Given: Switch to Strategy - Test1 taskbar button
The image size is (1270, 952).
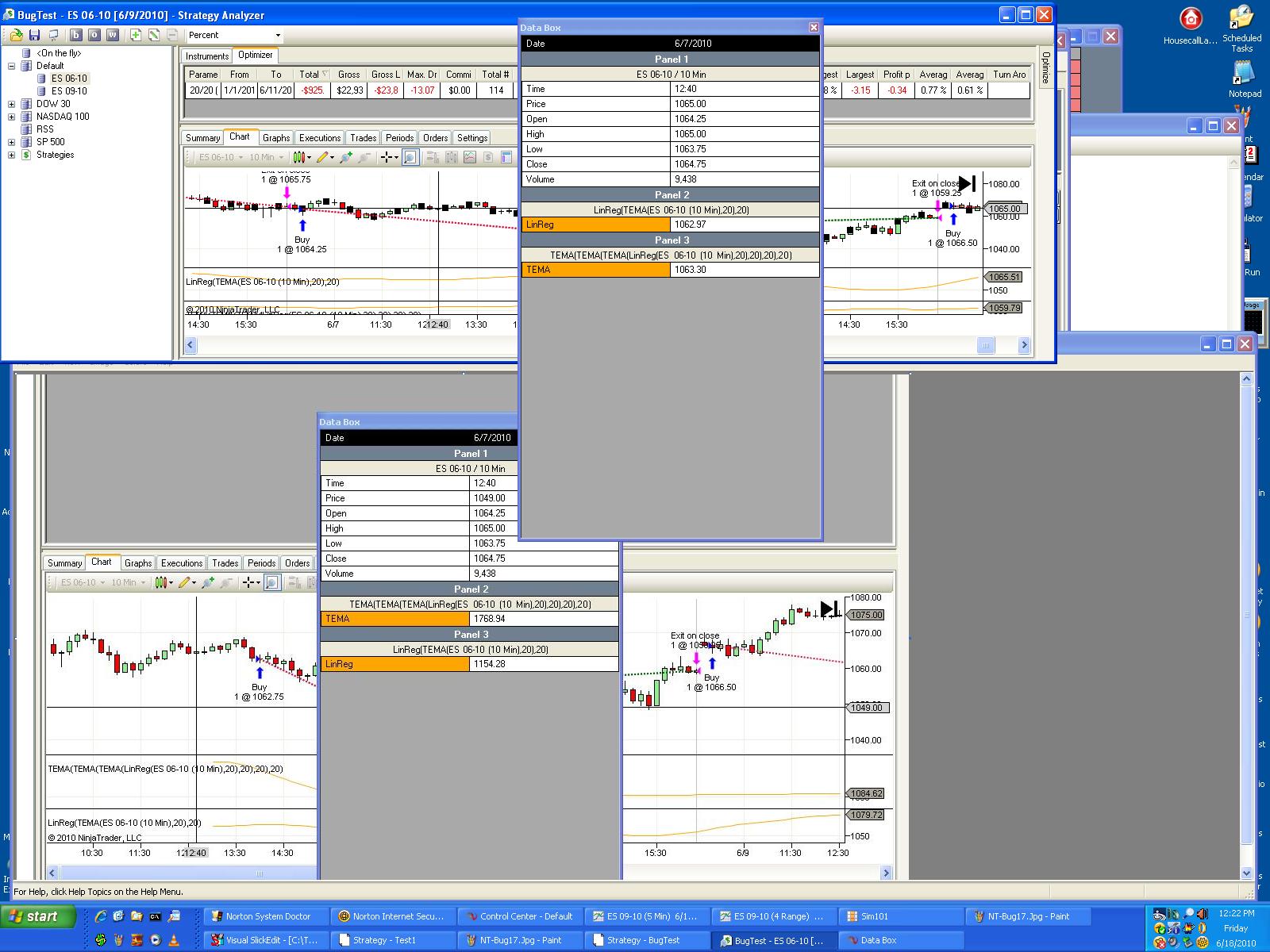Looking at the screenshot, I should pos(394,940).
